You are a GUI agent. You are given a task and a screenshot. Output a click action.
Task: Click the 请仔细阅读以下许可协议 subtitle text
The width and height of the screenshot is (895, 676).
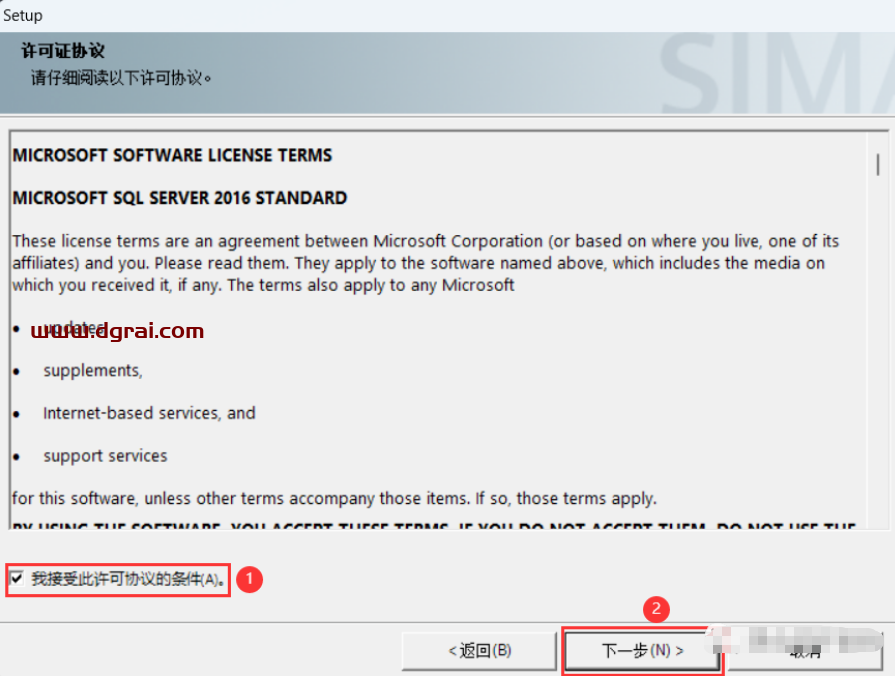(121, 77)
